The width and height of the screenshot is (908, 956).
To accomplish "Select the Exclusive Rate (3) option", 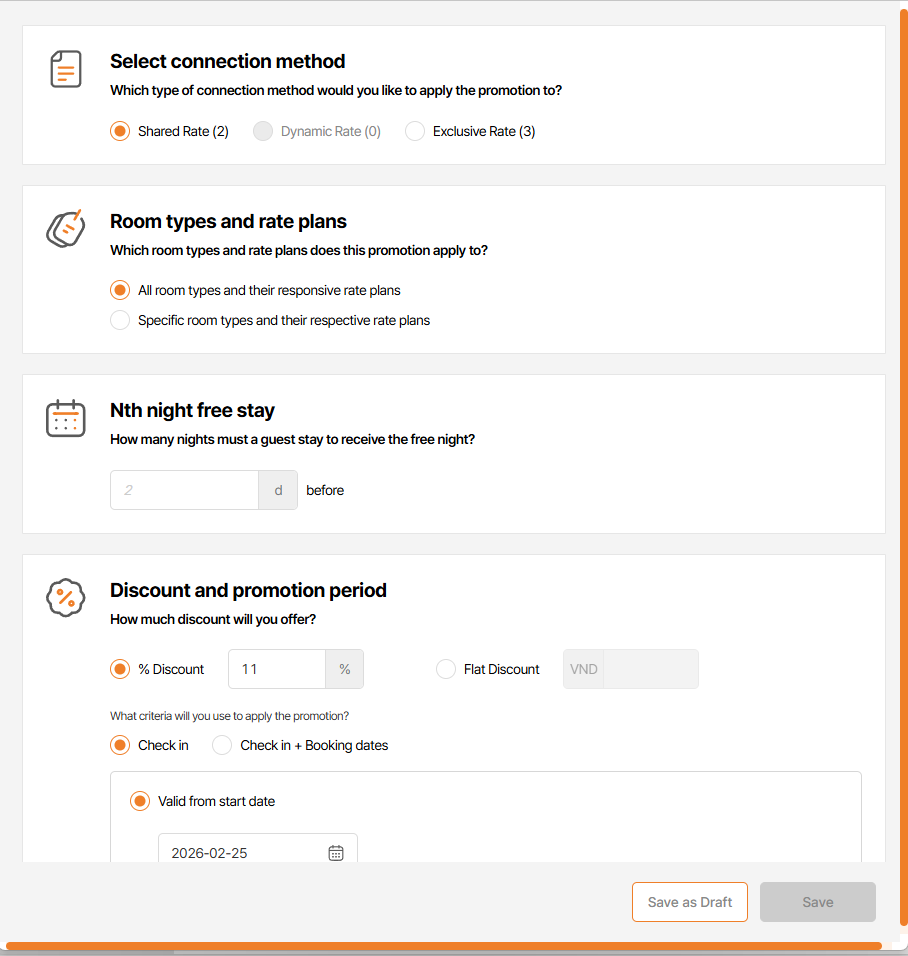I will point(415,131).
